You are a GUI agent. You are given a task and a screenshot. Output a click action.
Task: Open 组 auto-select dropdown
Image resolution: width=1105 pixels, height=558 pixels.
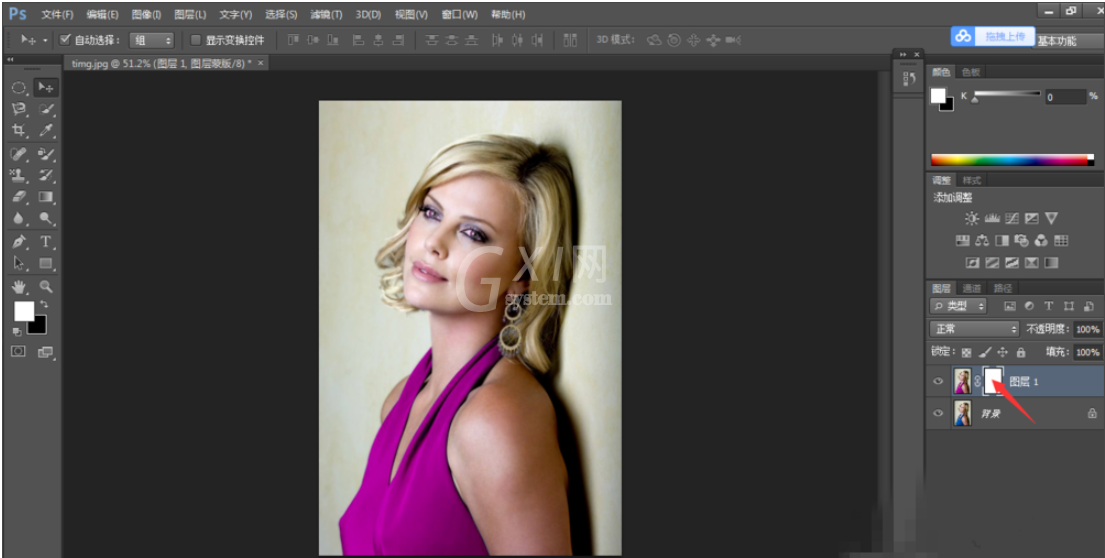click(152, 40)
